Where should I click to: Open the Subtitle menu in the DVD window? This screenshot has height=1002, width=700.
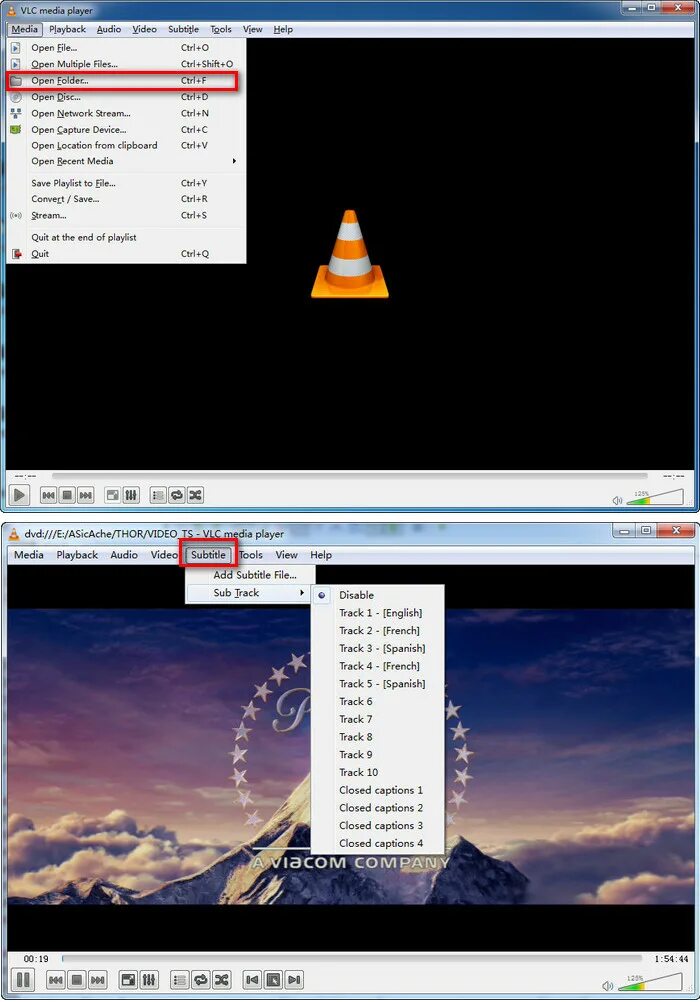[x=208, y=555]
